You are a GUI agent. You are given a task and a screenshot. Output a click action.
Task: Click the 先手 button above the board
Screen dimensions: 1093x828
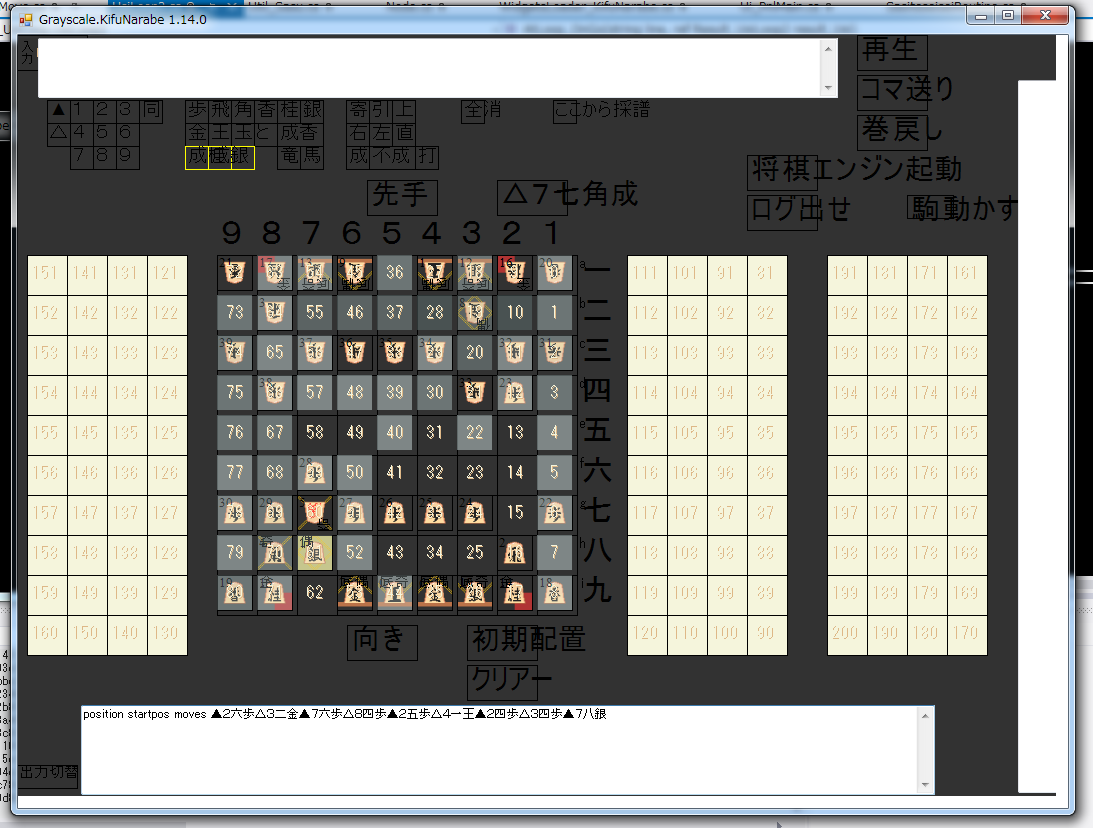click(402, 197)
